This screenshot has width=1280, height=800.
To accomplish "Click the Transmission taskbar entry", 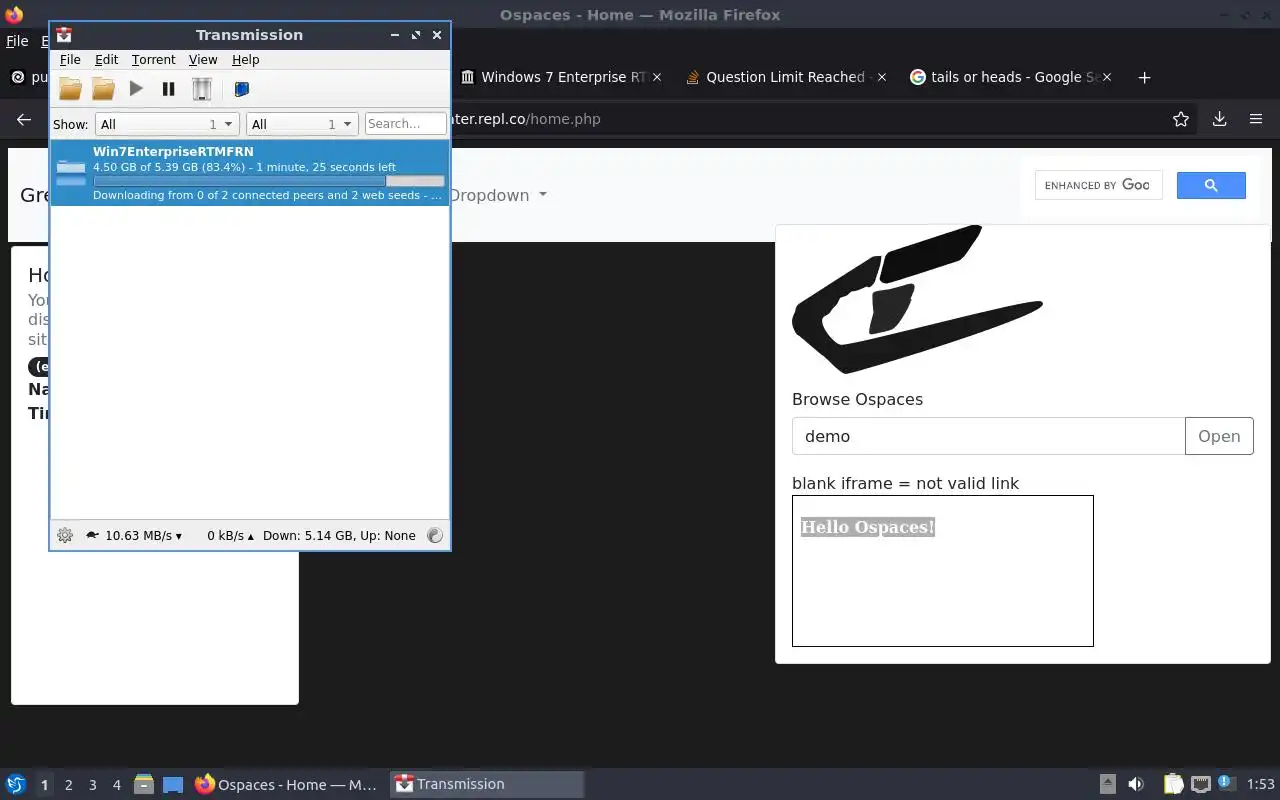I will 486,784.
